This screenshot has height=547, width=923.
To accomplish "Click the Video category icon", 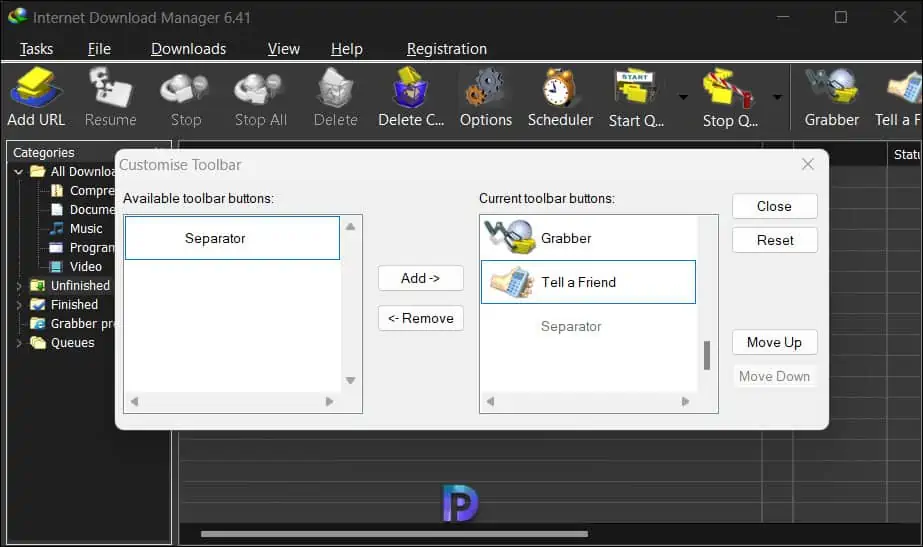I will point(57,266).
